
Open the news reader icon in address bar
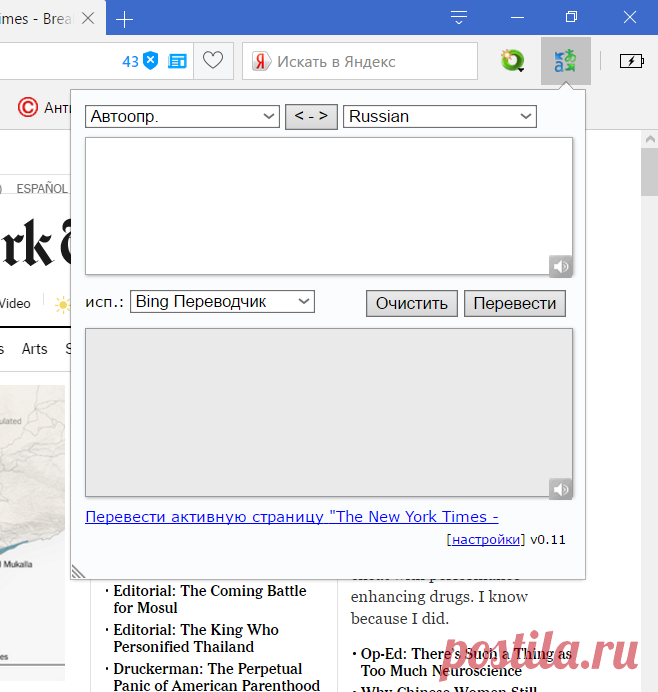(x=177, y=61)
